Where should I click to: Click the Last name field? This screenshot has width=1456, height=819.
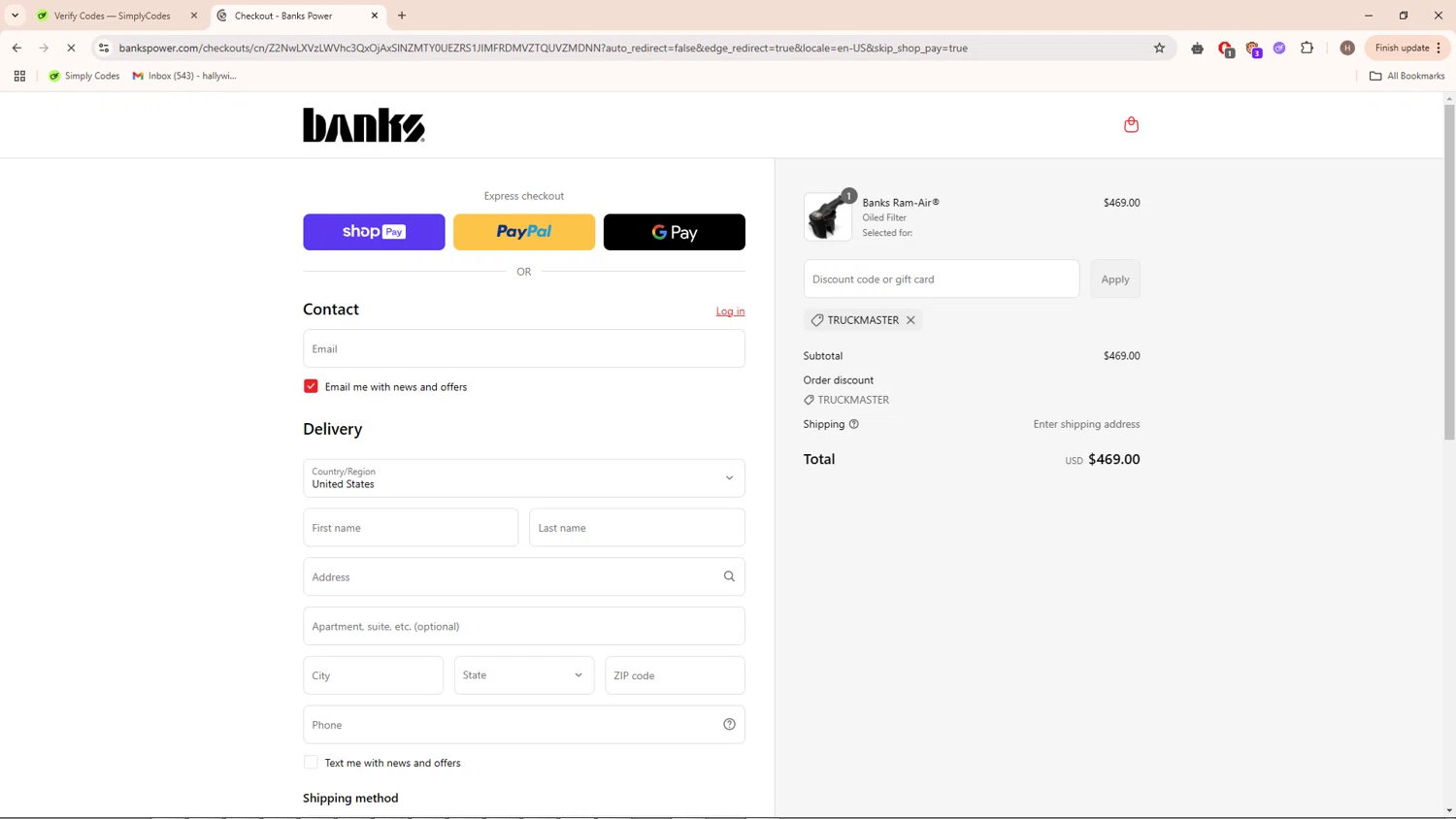coord(637,528)
